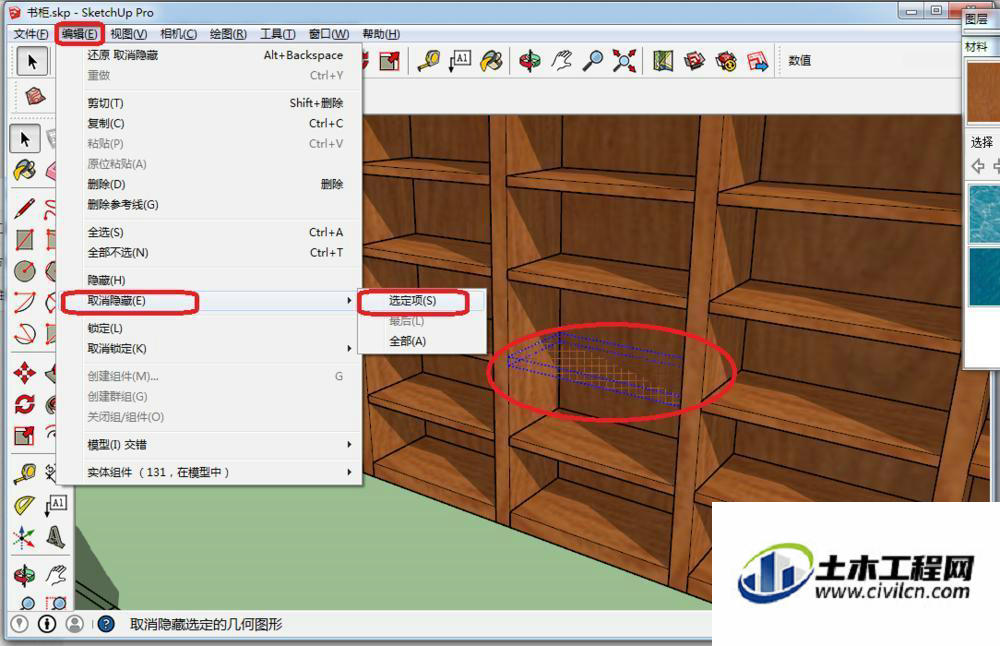Open the 窗口(W) menu
Screen dimensions: 1000x646
328,34
